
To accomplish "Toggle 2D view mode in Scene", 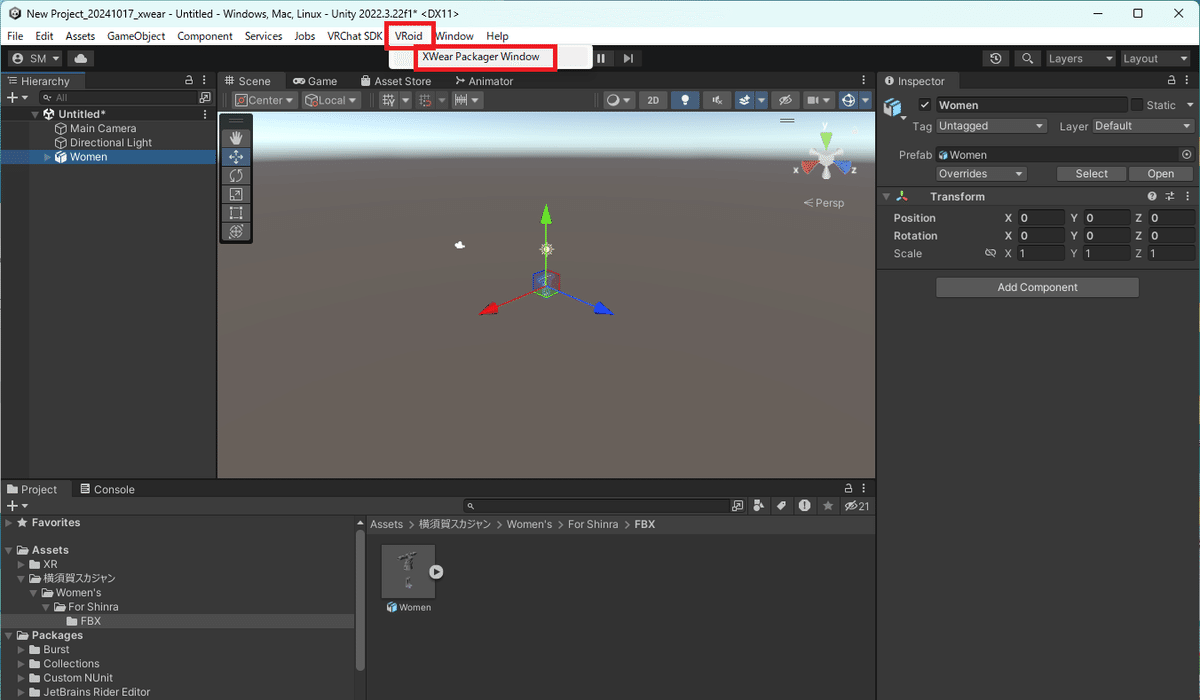I will point(653,100).
